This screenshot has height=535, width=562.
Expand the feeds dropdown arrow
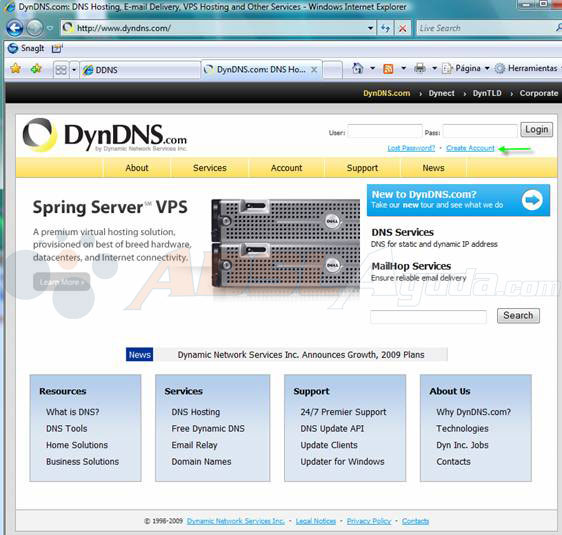click(x=404, y=68)
